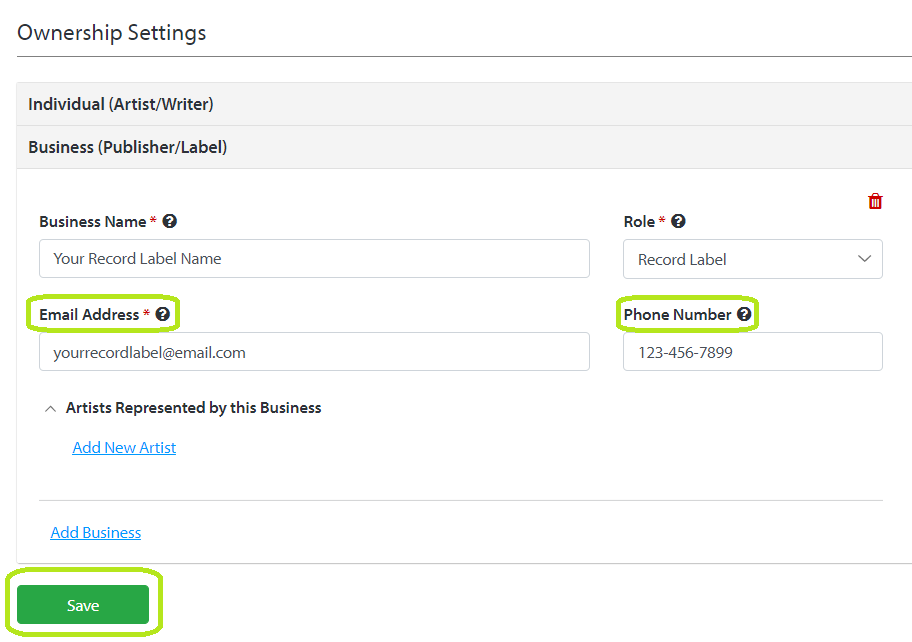The image size is (912, 642).
Task: Click the Business Name field label
Action: 92,222
